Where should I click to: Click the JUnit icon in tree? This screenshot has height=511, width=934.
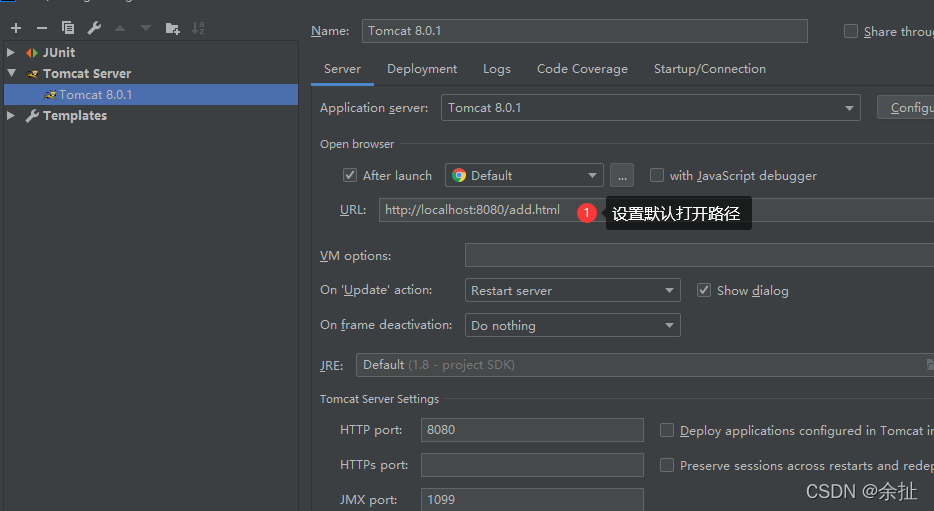click(x=32, y=53)
